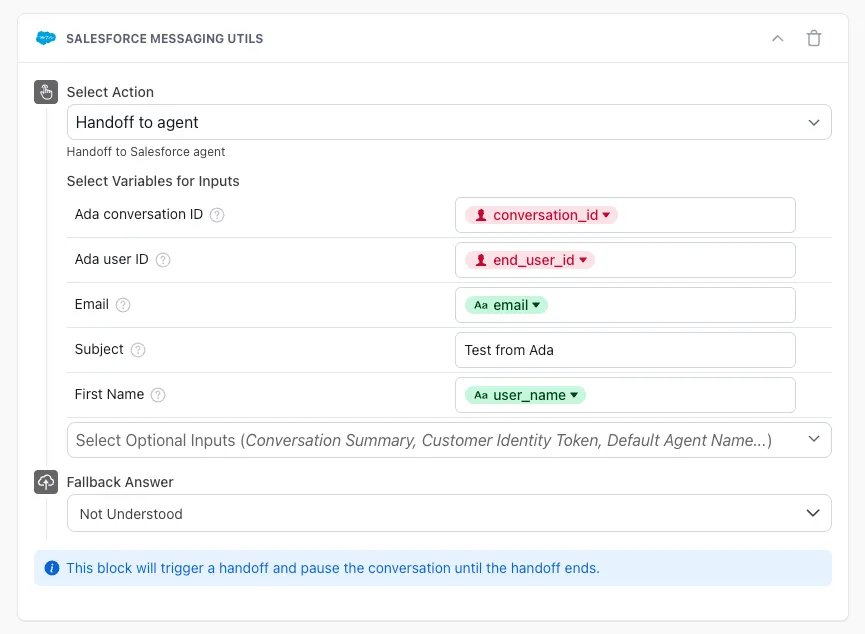Open the Not Understood fallback dropdown
Image resolution: width=865 pixels, height=634 pixels.
click(x=449, y=513)
